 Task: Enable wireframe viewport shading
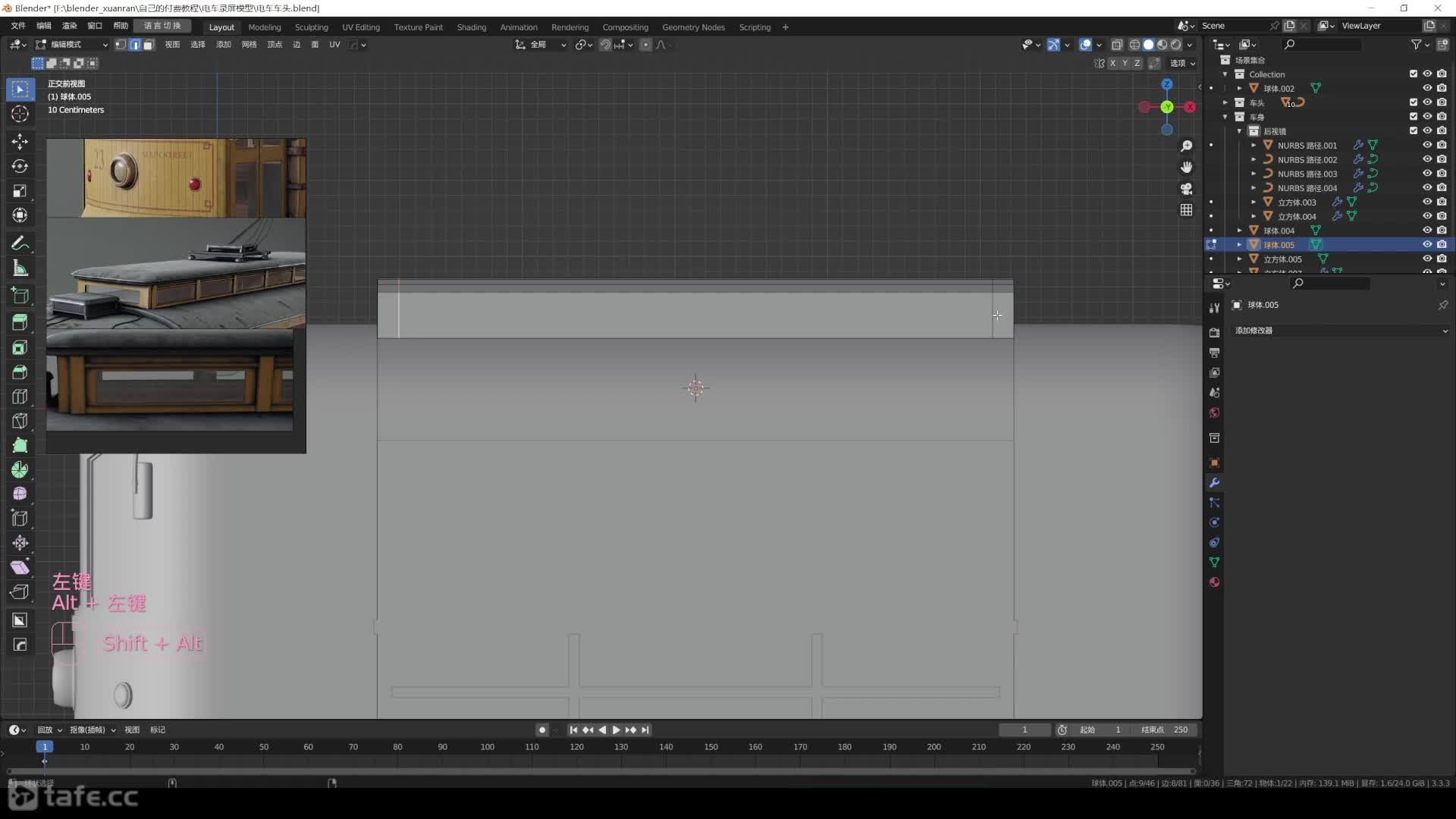tap(1135, 45)
